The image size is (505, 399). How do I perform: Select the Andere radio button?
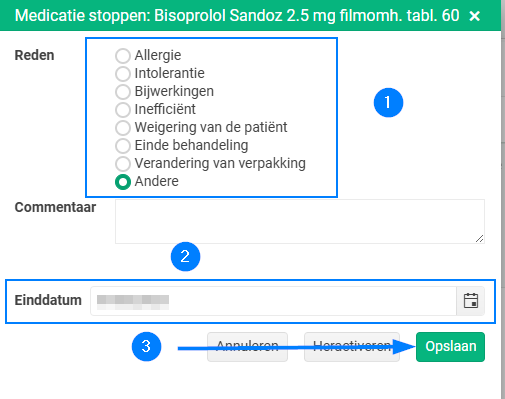pyautogui.click(x=123, y=182)
